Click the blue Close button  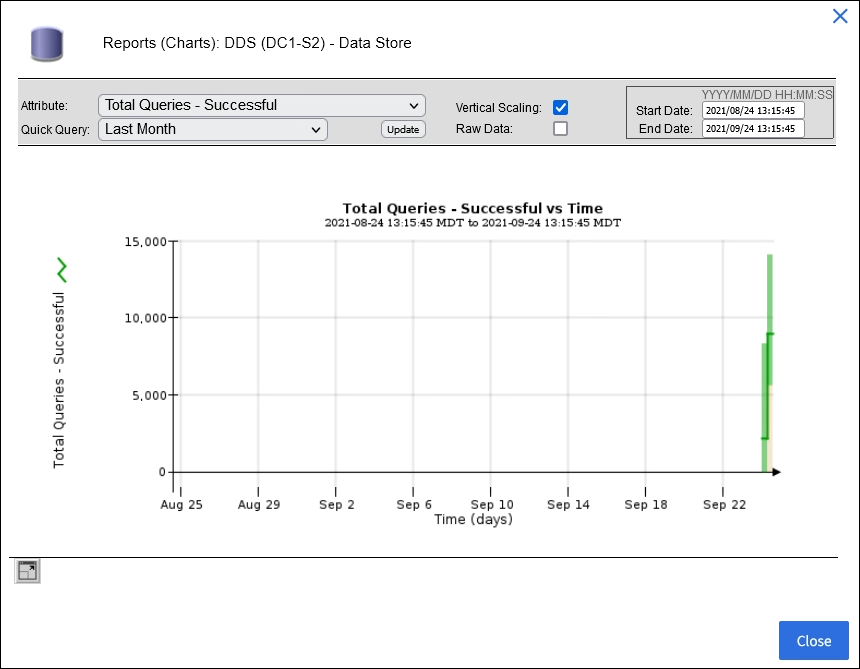(813, 641)
